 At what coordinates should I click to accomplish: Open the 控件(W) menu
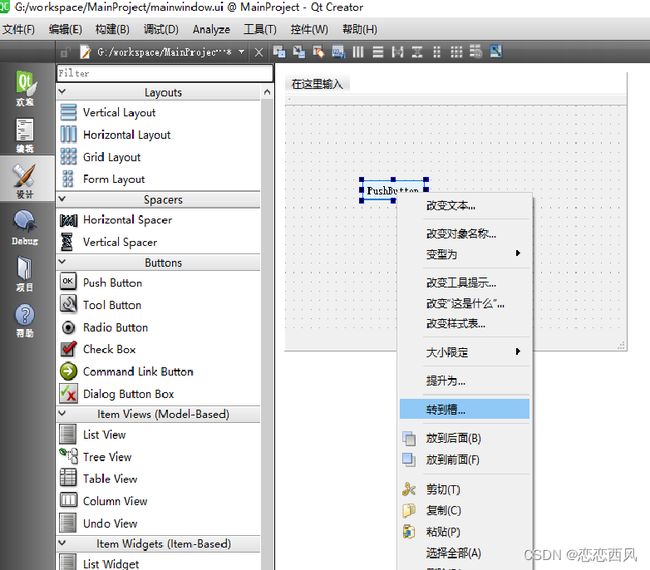click(x=309, y=29)
